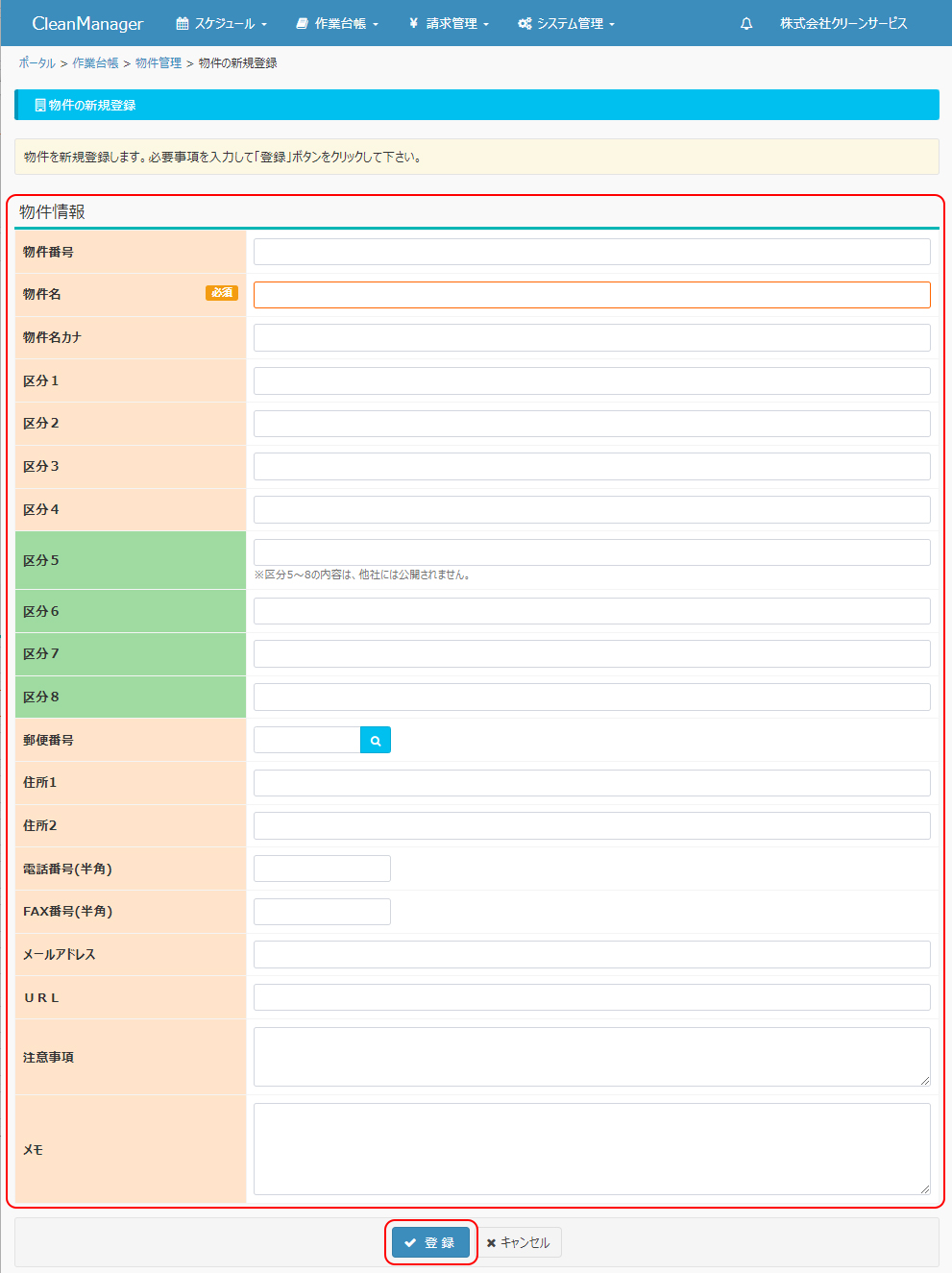Open 株式会社クリーンサービス account menu
The image size is (952, 1273).
[x=843, y=23]
